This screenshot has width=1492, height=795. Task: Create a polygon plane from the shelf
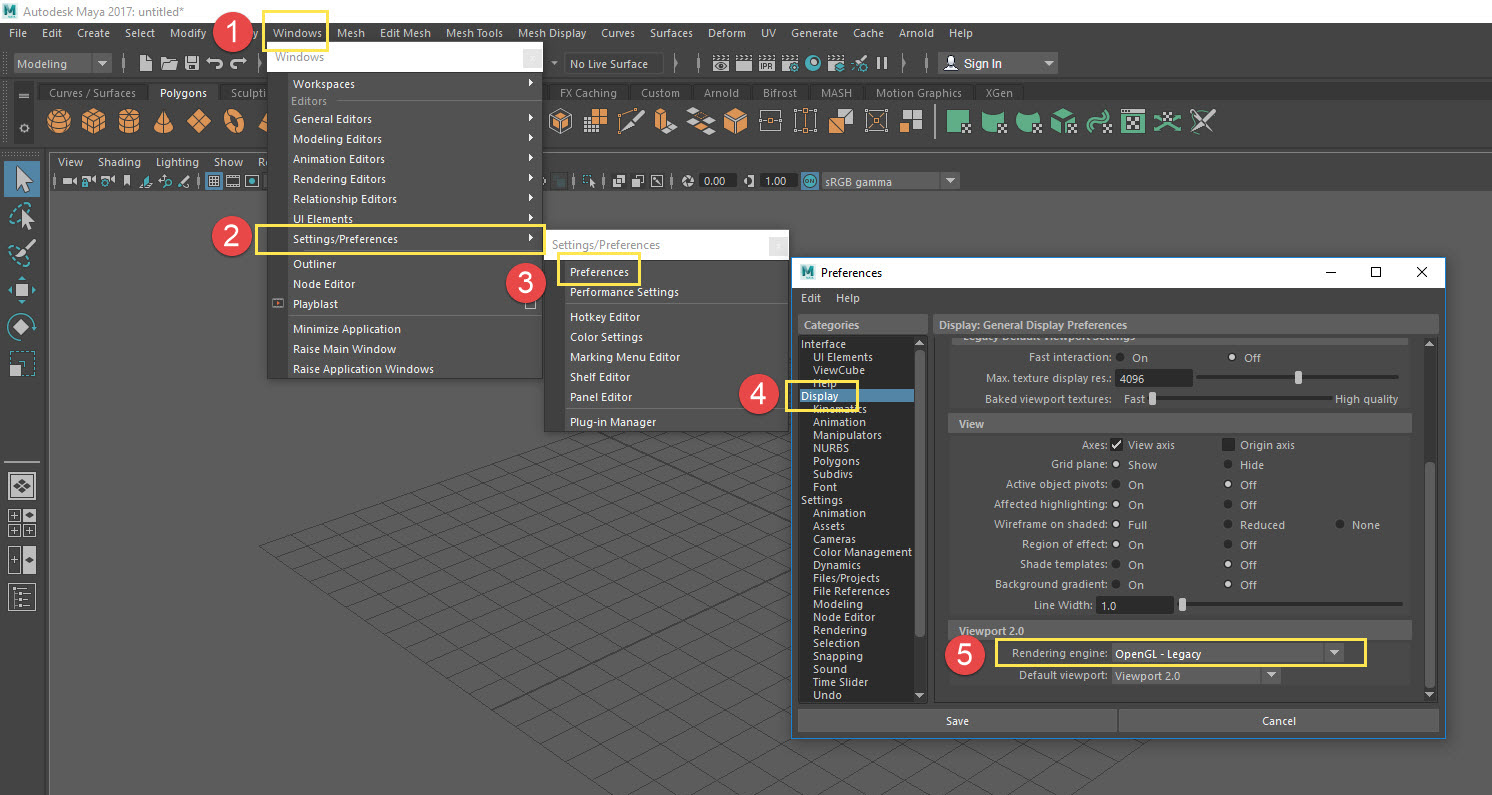coord(199,122)
